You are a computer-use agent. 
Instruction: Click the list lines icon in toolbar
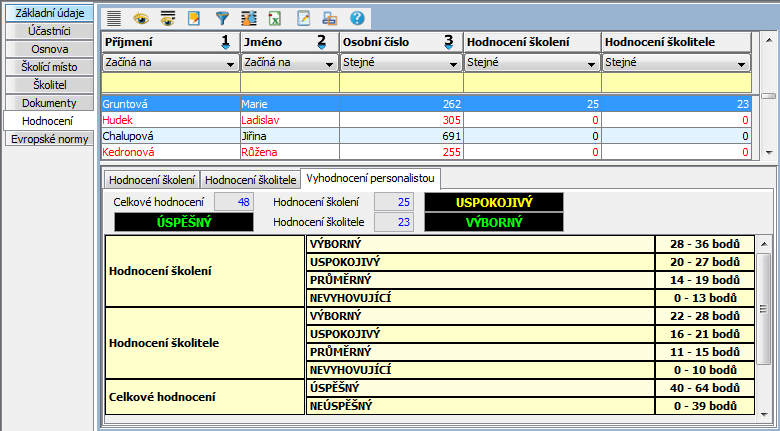[114, 18]
